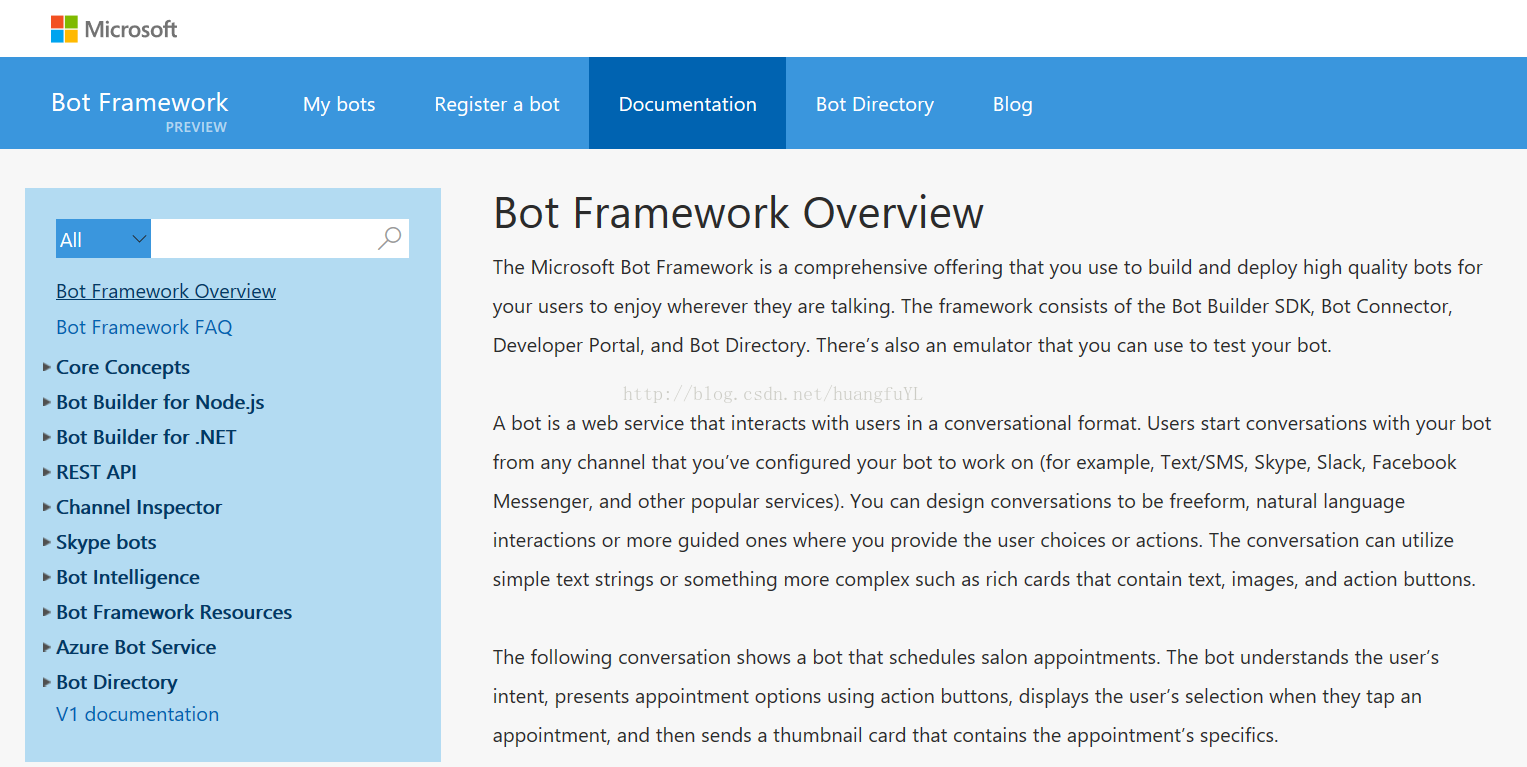Open Bot Framework Overview sidebar link
The height and width of the screenshot is (767, 1527).
(x=166, y=291)
